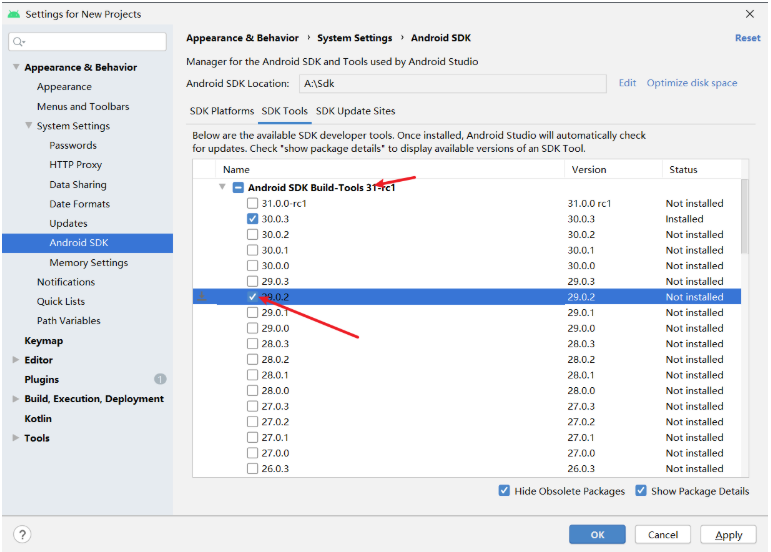Click Appearance & Behavior in the breadcrumb

(242, 38)
